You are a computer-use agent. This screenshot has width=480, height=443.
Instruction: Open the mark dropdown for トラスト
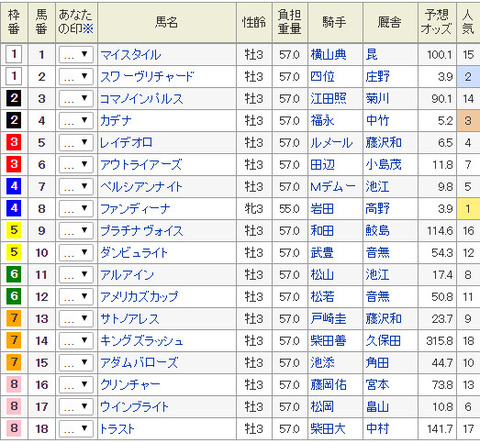coord(76,428)
